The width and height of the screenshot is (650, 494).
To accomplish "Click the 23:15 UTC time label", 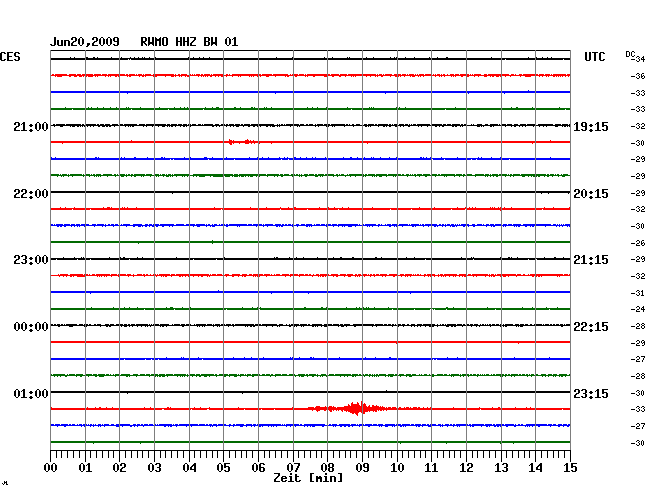I will (x=591, y=393).
